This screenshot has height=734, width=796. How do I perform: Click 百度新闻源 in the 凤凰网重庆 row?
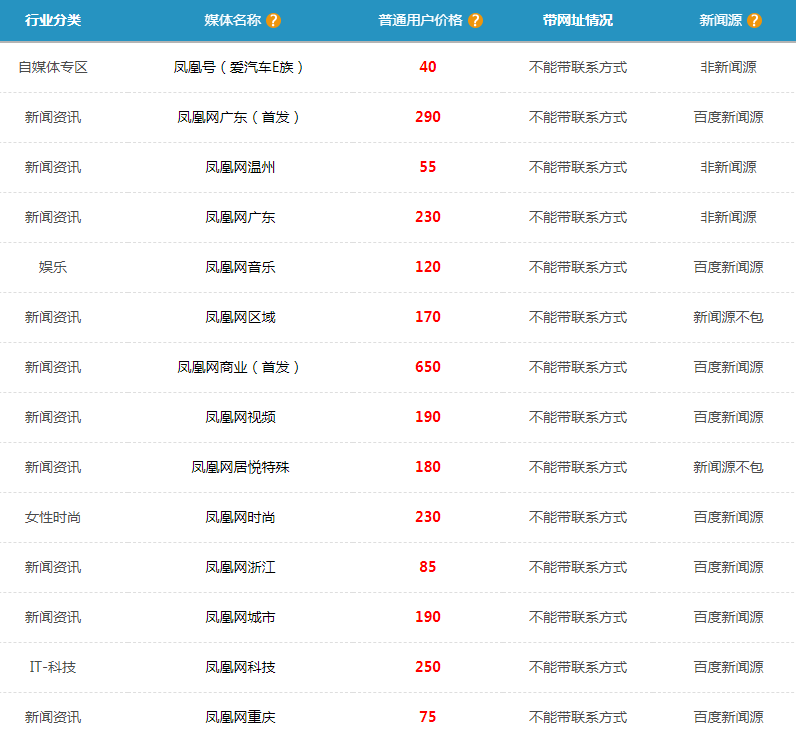[728, 717]
